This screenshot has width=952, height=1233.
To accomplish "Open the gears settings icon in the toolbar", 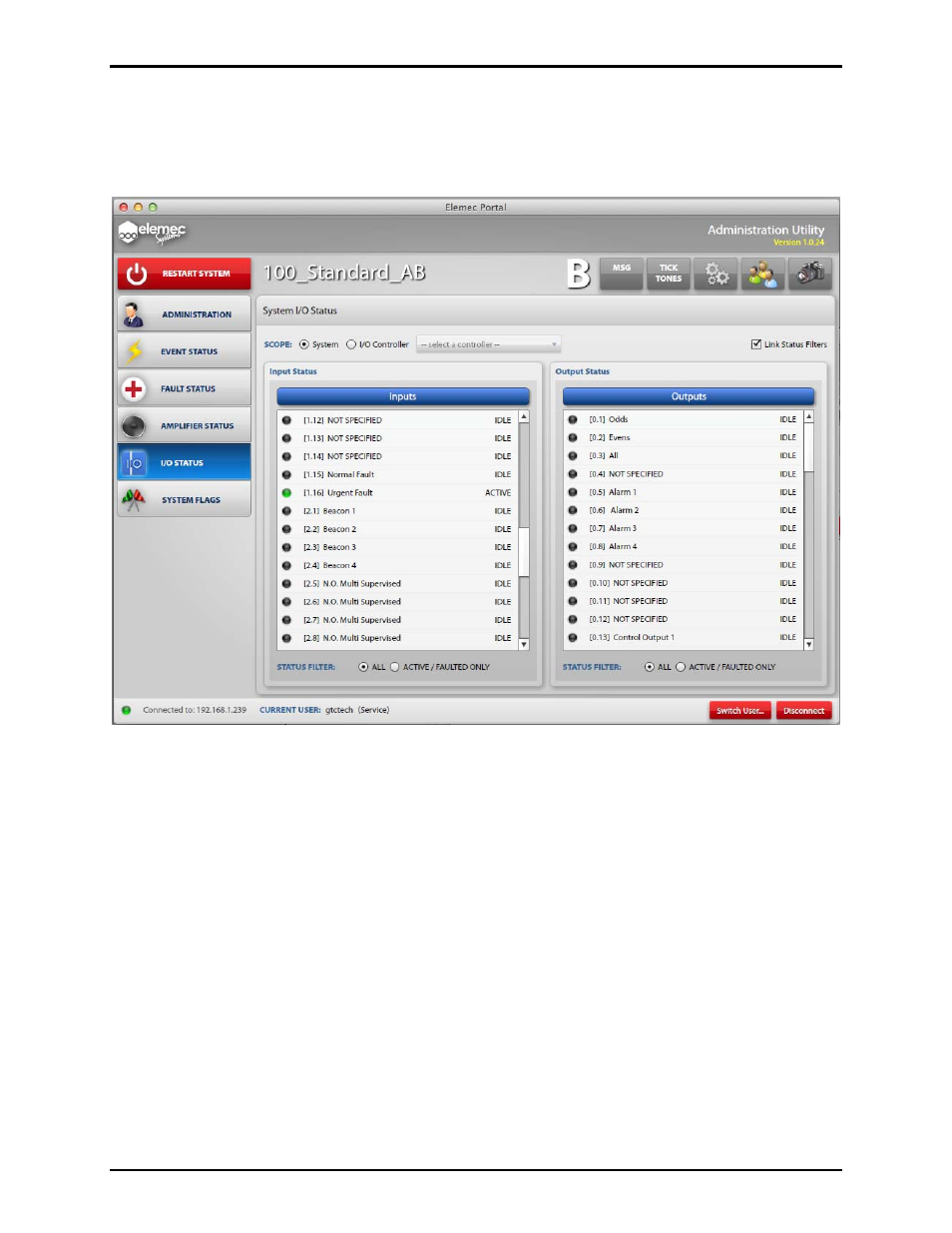I will [x=716, y=274].
